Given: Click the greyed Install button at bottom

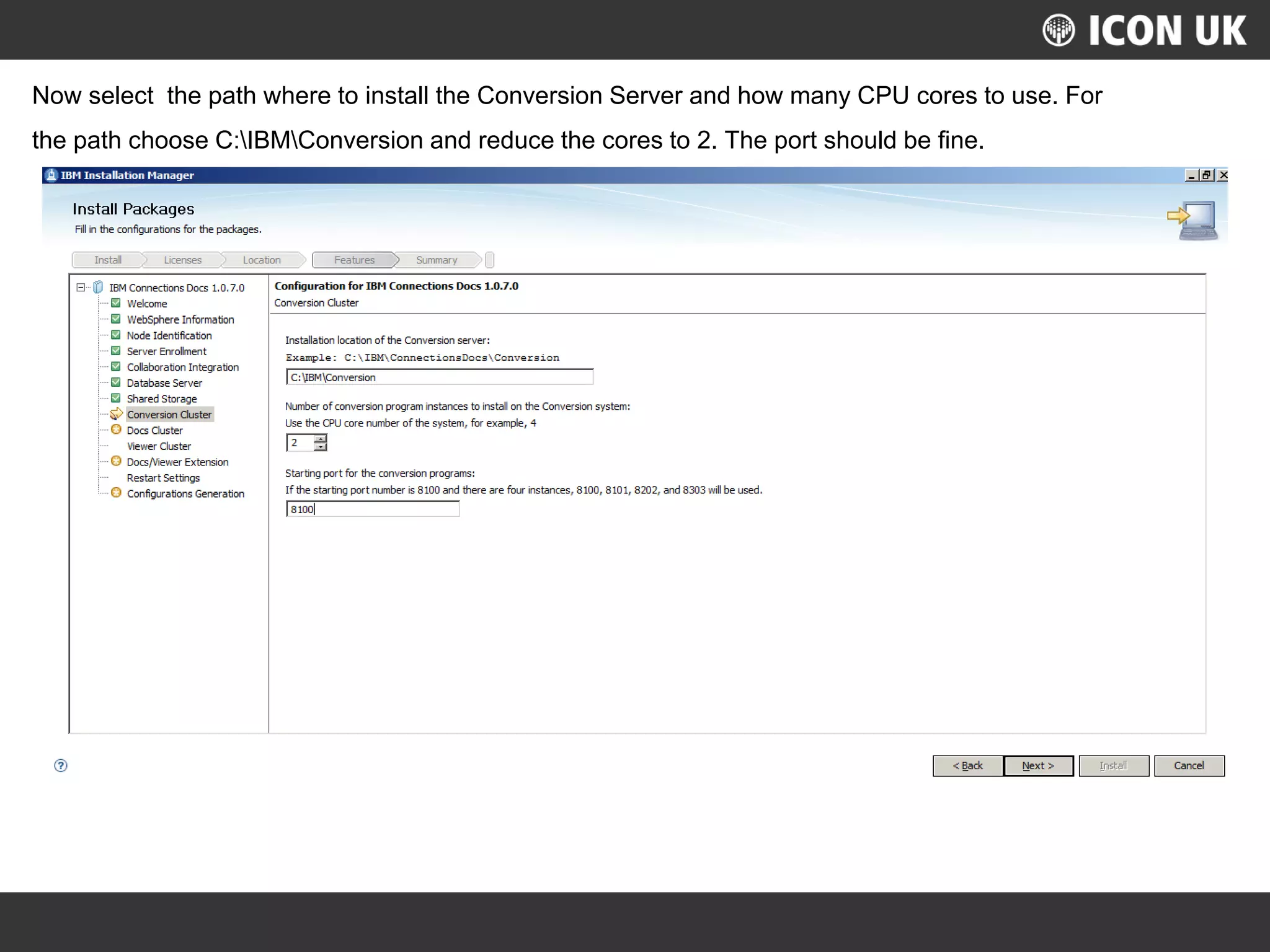Looking at the screenshot, I should coord(1114,766).
